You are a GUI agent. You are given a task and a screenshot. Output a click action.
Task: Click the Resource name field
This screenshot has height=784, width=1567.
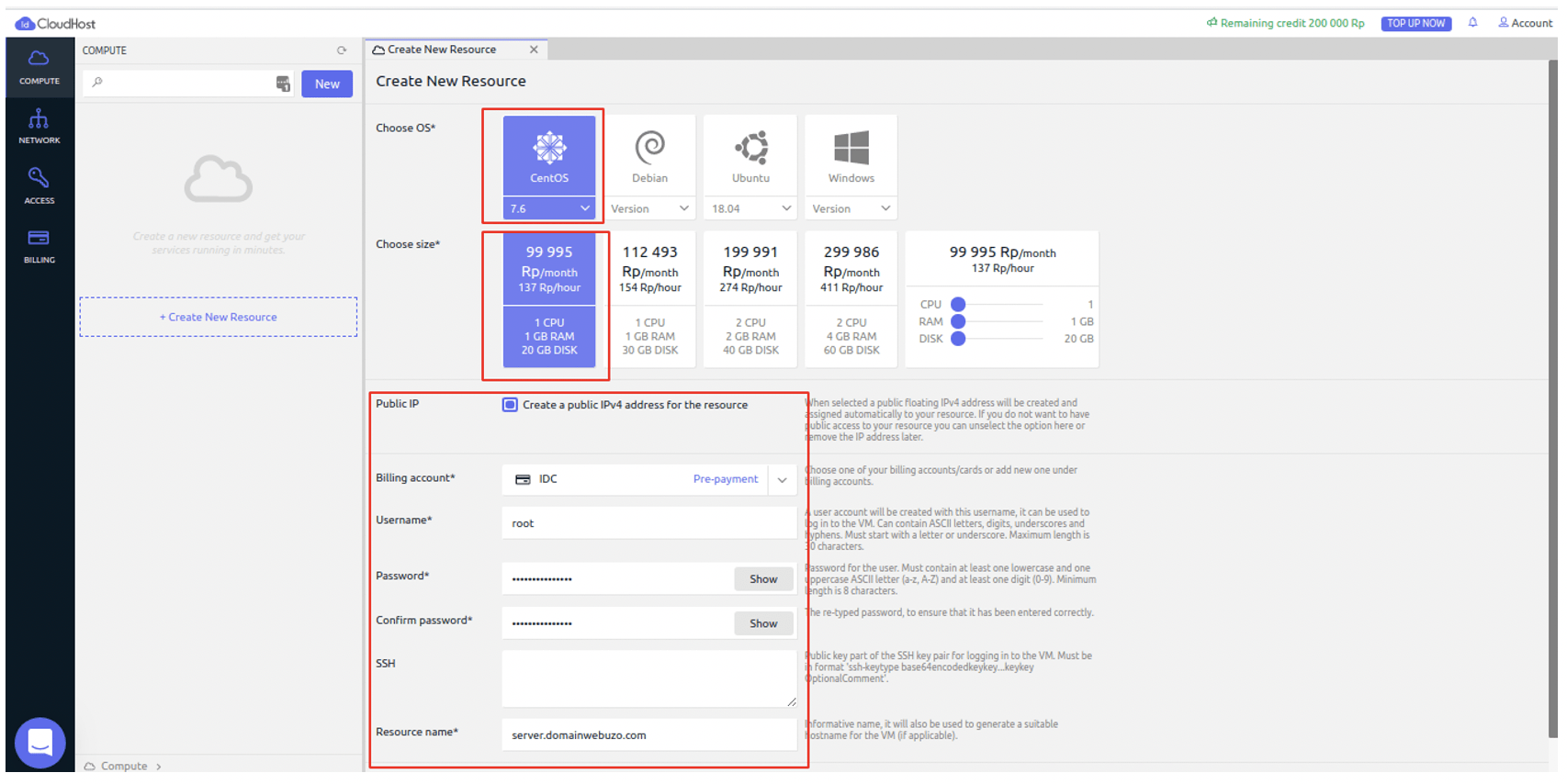(x=648, y=734)
